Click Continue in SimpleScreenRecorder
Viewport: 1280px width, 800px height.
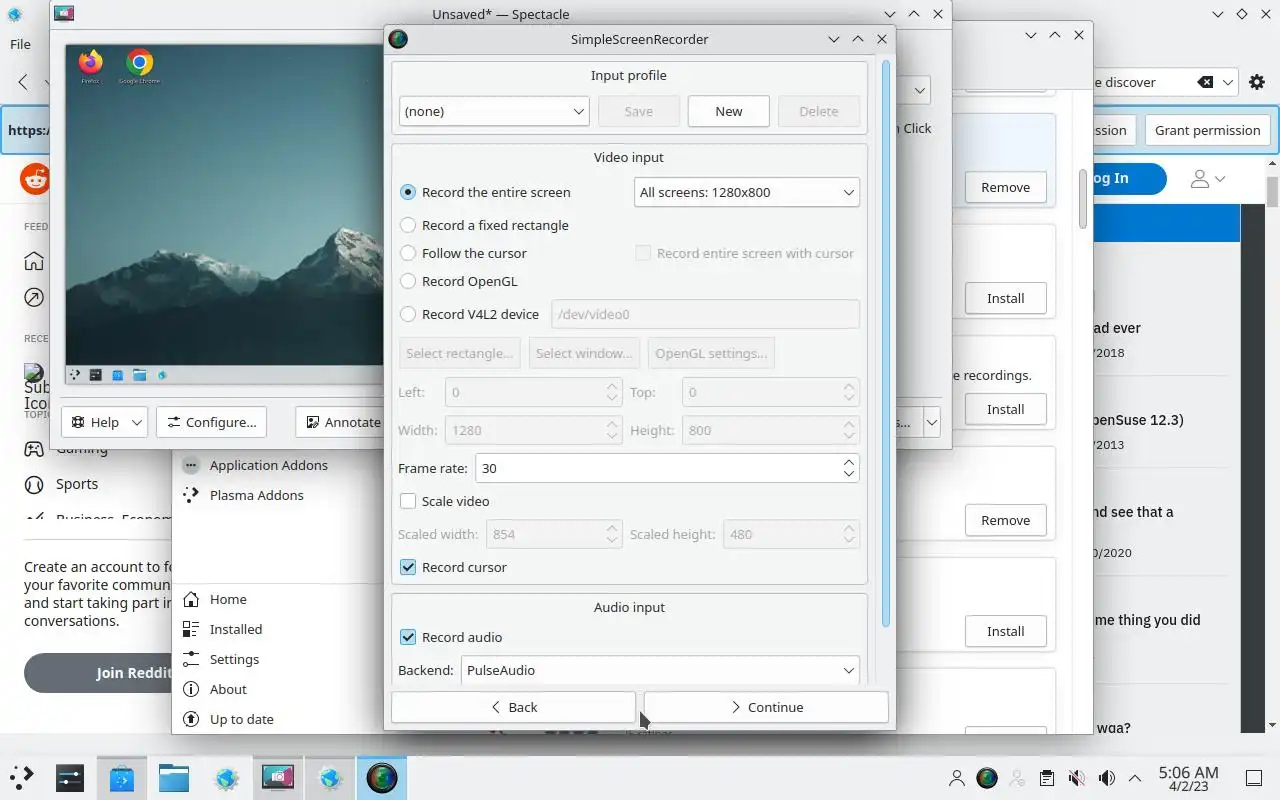tap(766, 707)
